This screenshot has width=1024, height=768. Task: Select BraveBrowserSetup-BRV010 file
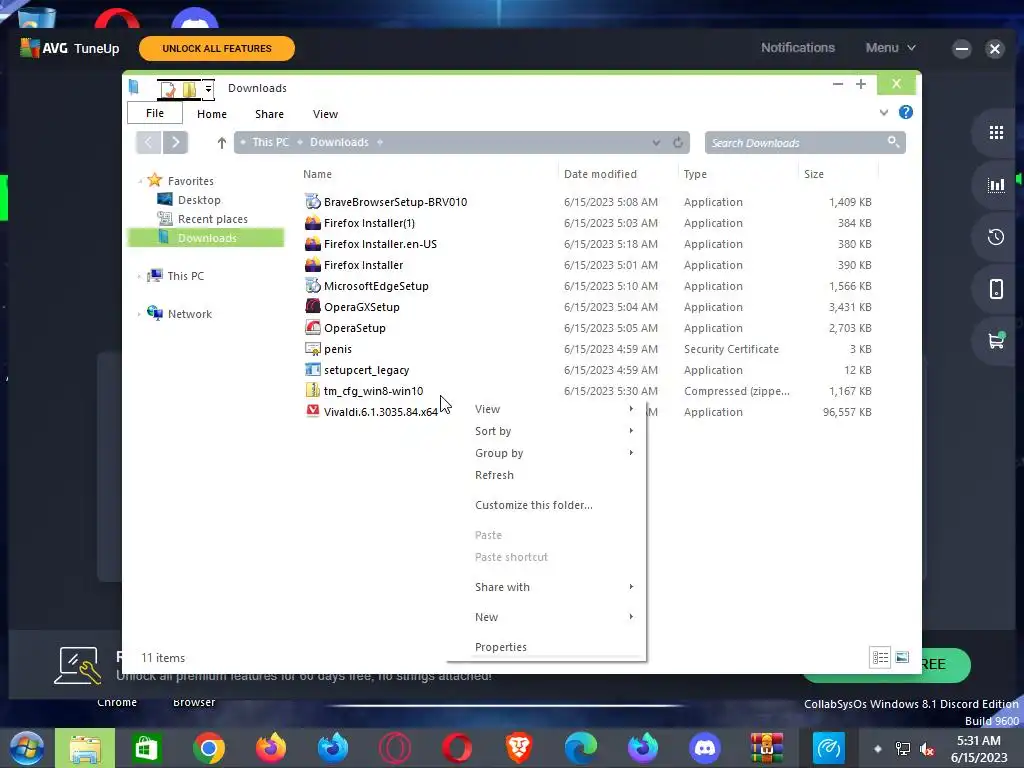coord(395,202)
